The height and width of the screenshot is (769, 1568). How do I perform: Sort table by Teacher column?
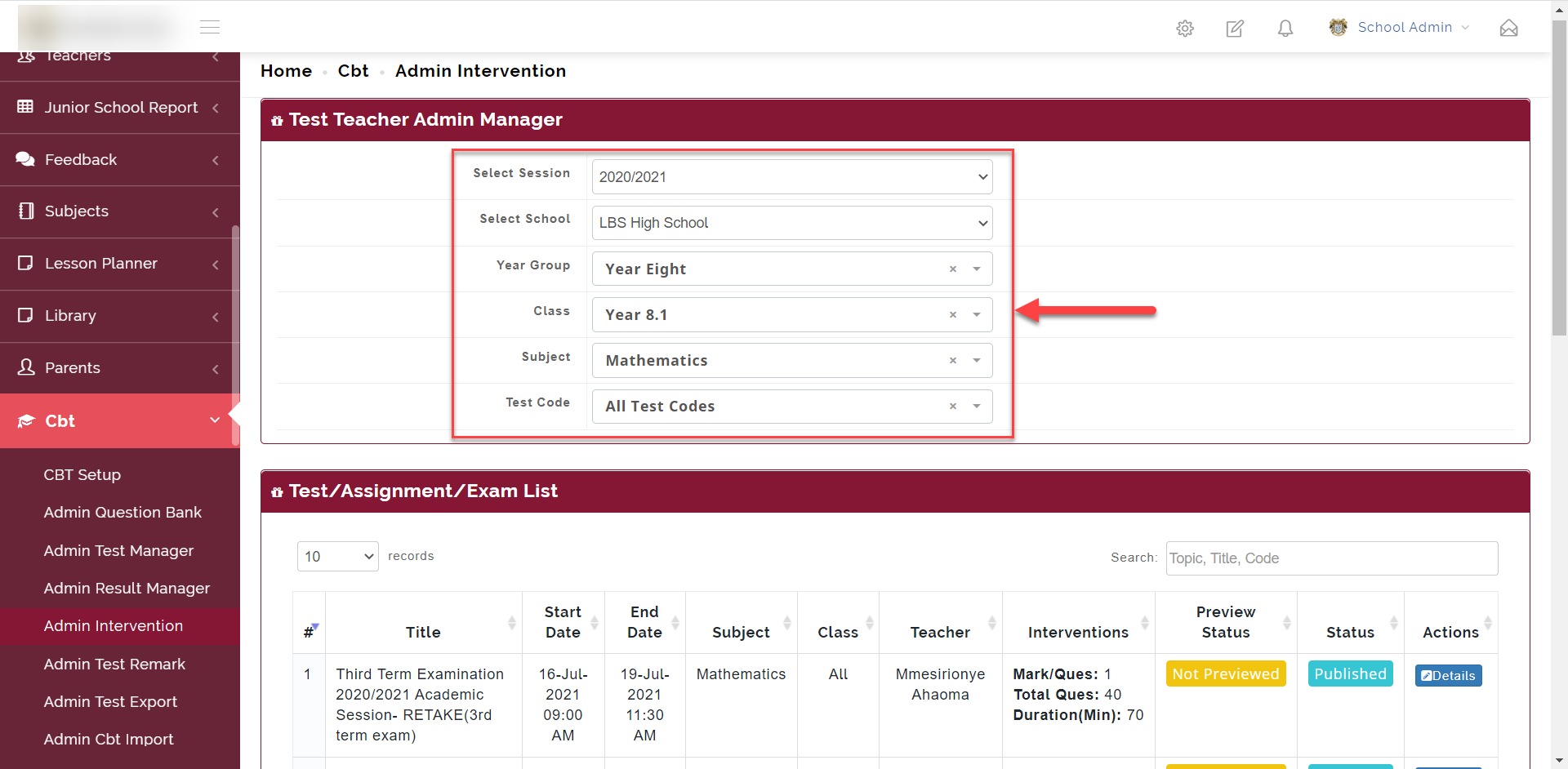pyautogui.click(x=940, y=623)
